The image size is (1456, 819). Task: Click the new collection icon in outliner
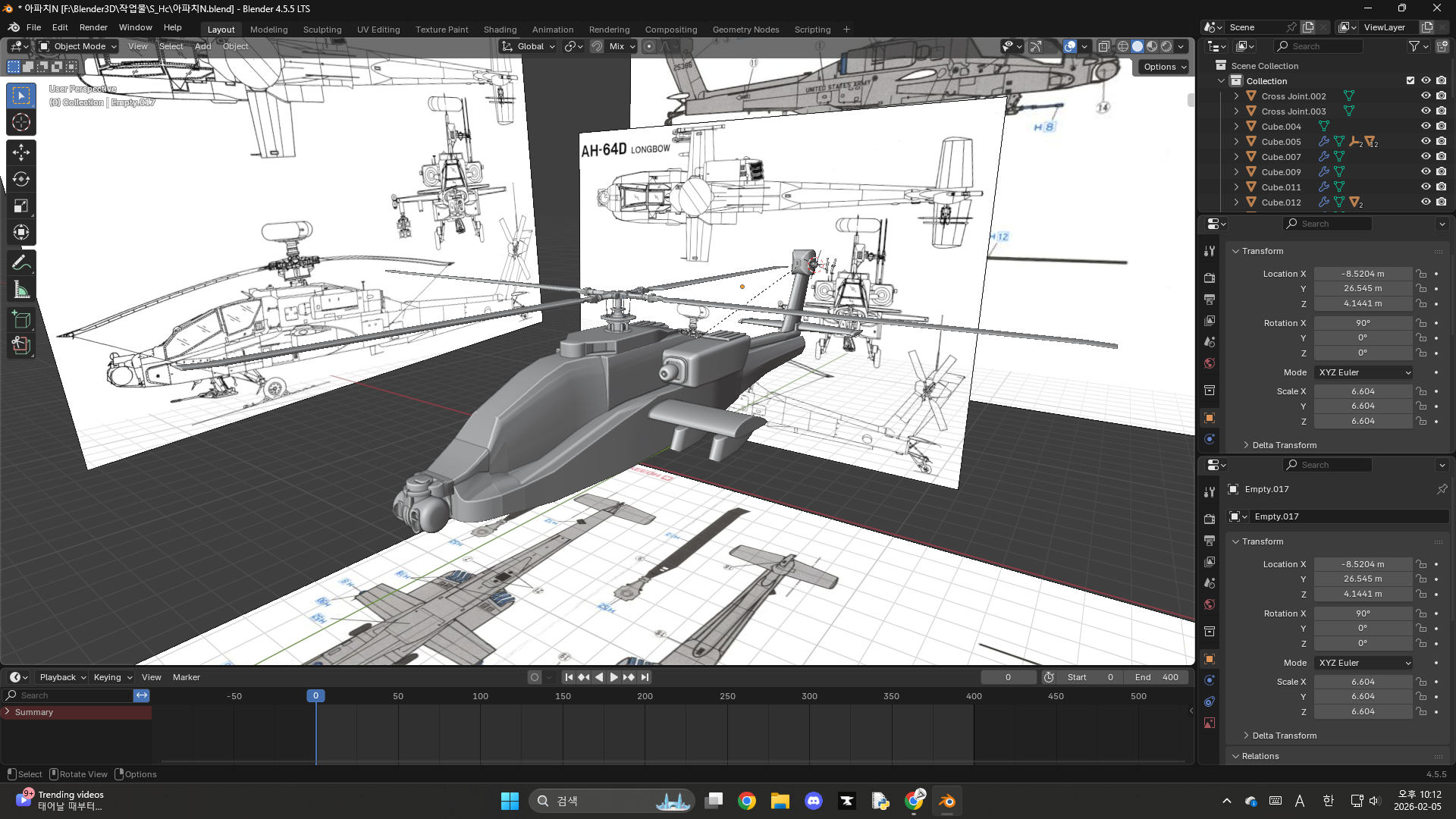(x=1442, y=46)
